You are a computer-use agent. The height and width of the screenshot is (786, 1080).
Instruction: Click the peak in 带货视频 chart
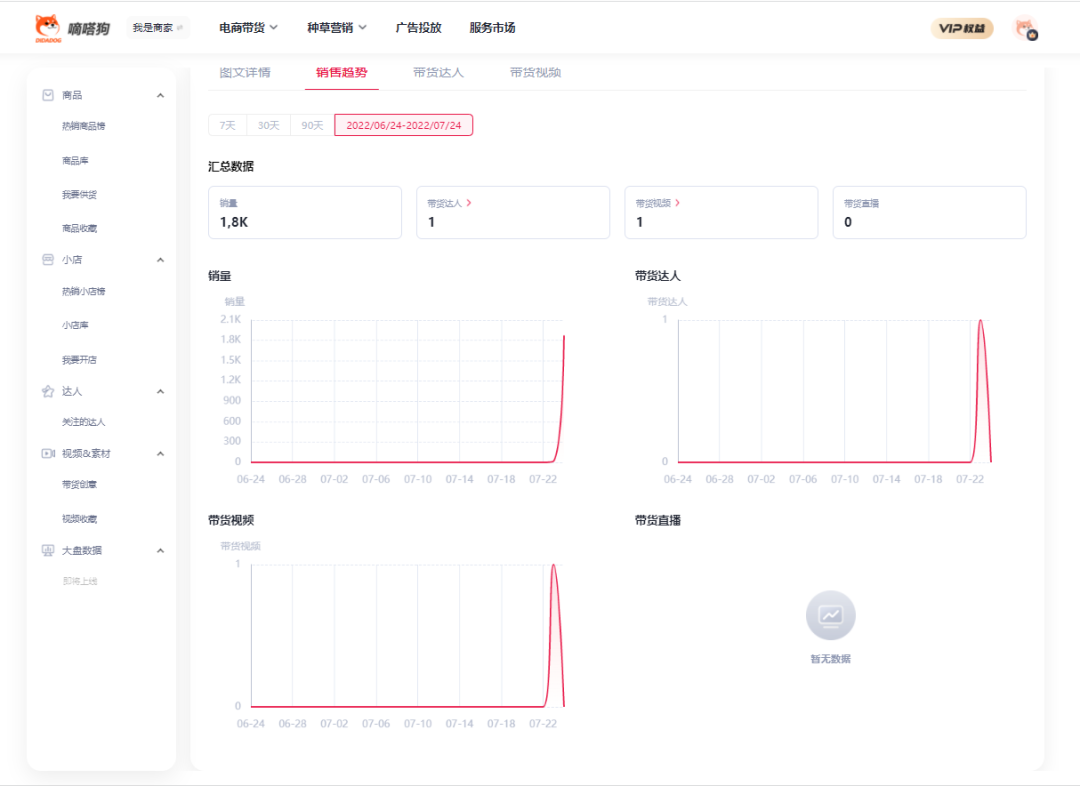click(553, 567)
